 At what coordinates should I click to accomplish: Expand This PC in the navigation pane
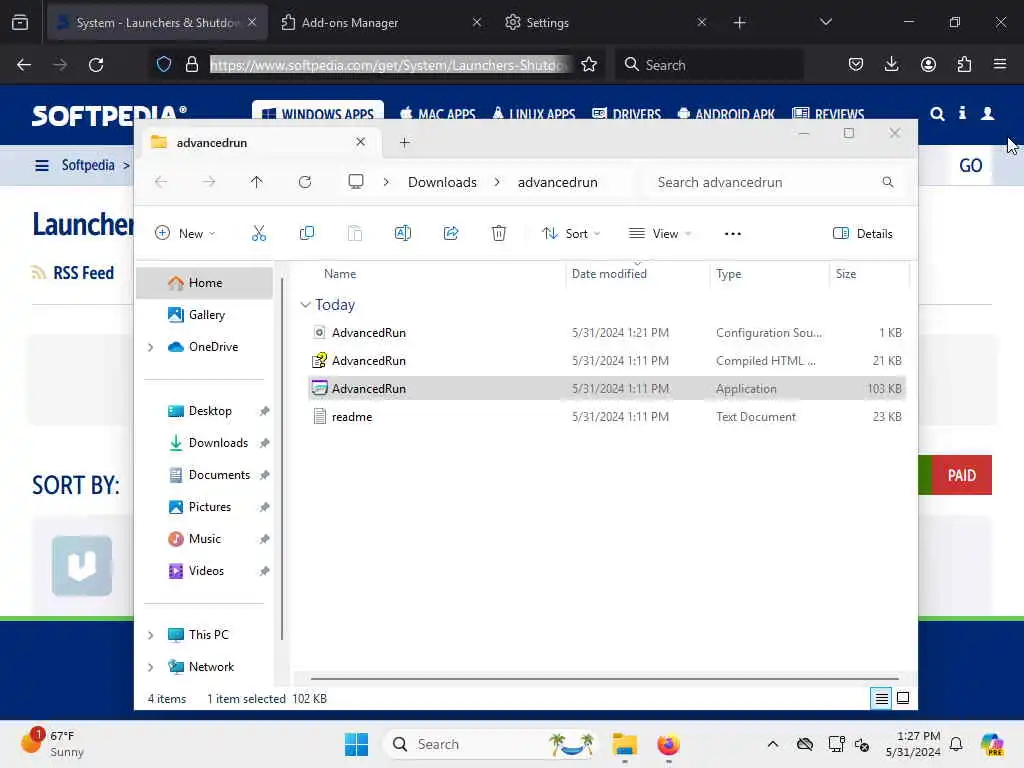click(x=150, y=635)
